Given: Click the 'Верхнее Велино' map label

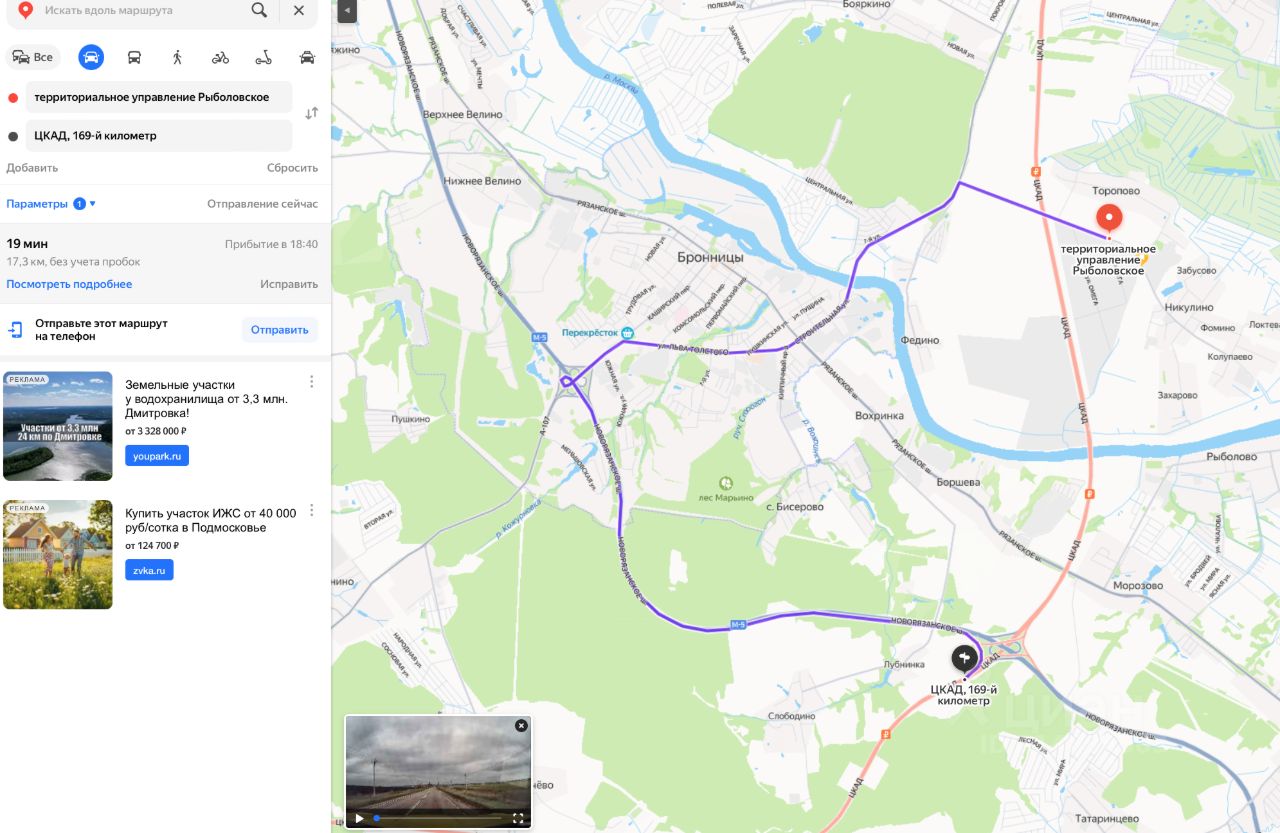Looking at the screenshot, I should point(462,115).
